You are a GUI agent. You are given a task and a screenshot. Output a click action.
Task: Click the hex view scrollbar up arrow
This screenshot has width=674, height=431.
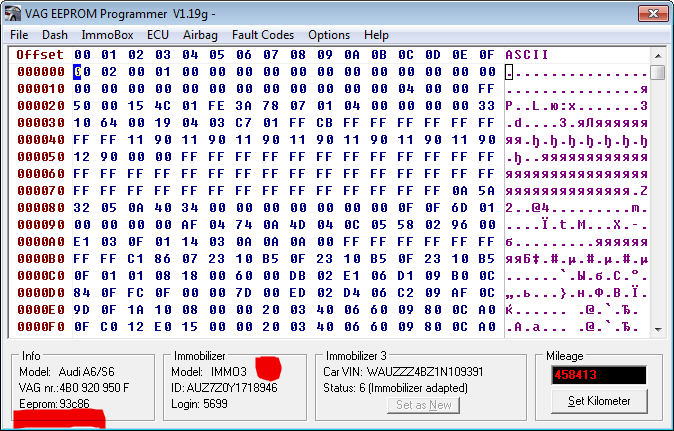tap(657, 54)
